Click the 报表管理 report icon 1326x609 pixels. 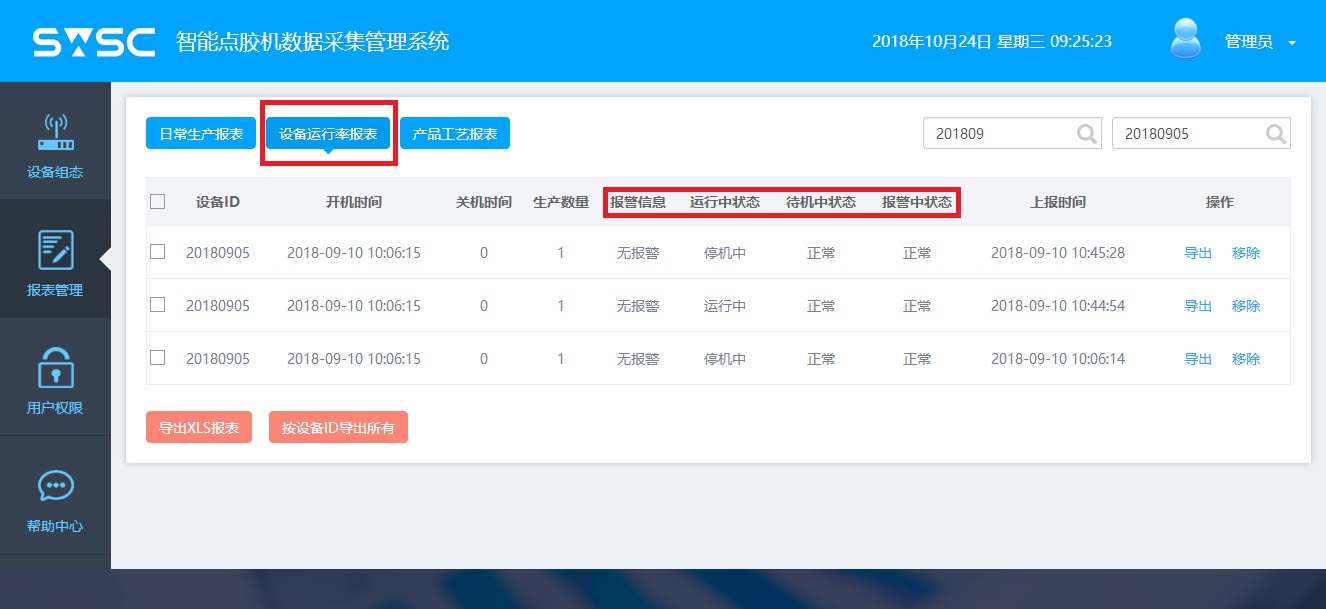tap(55, 250)
